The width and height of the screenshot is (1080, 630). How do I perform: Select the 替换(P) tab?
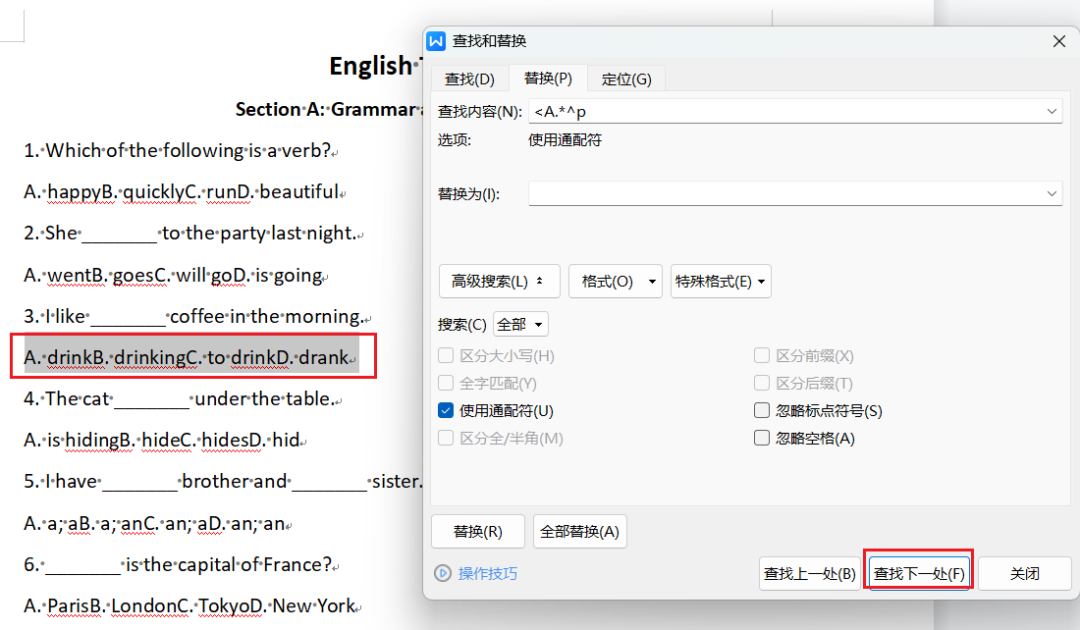pos(548,78)
